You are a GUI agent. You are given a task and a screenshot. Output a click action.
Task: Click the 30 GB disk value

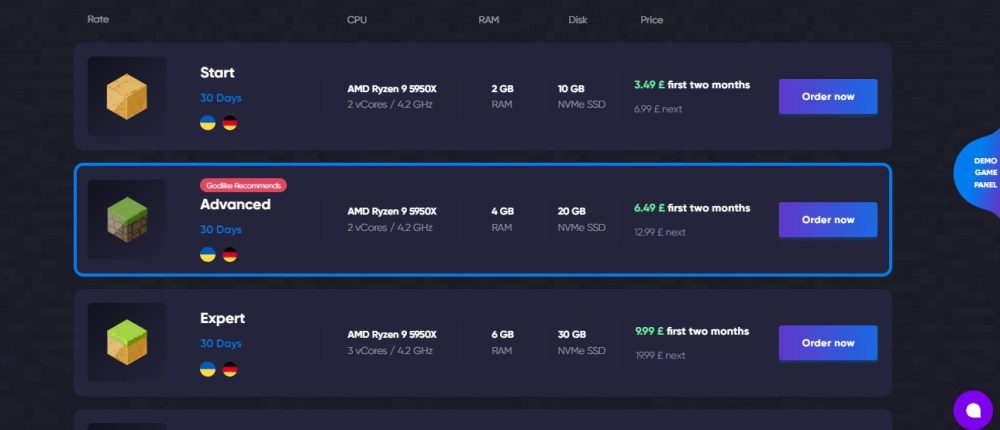tap(571, 334)
